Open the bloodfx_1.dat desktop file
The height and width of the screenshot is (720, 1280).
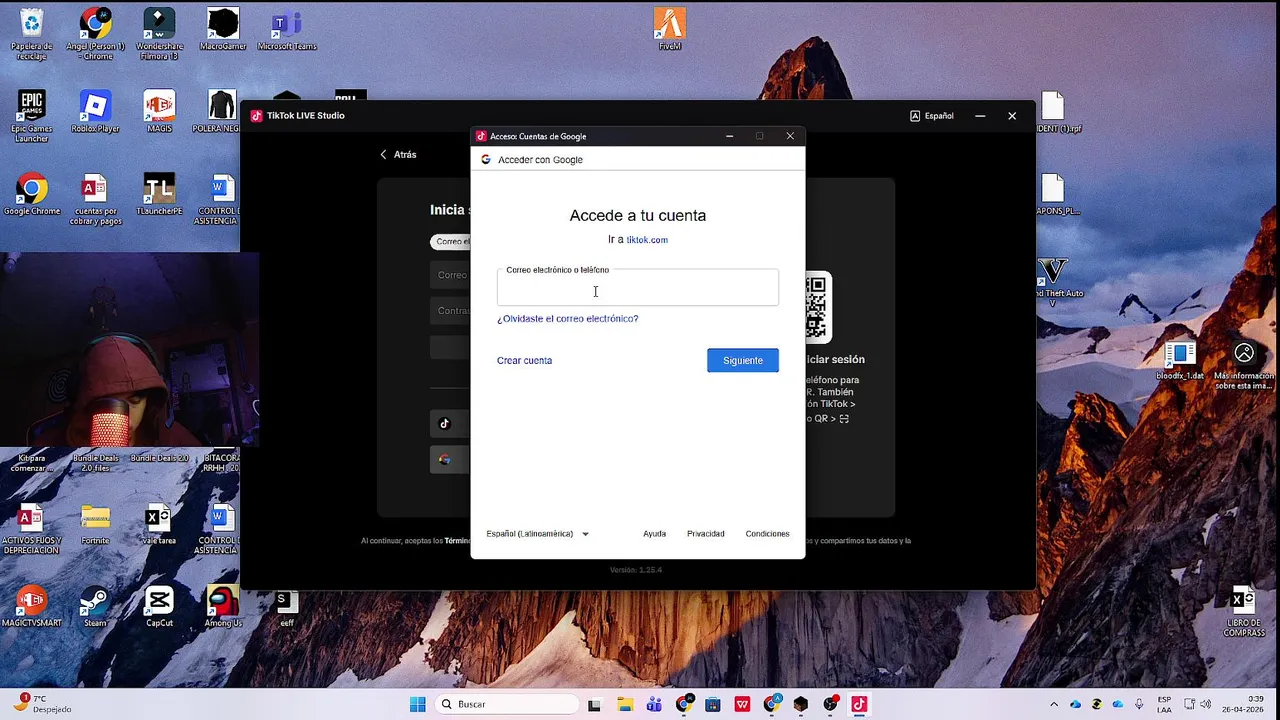point(1180,360)
